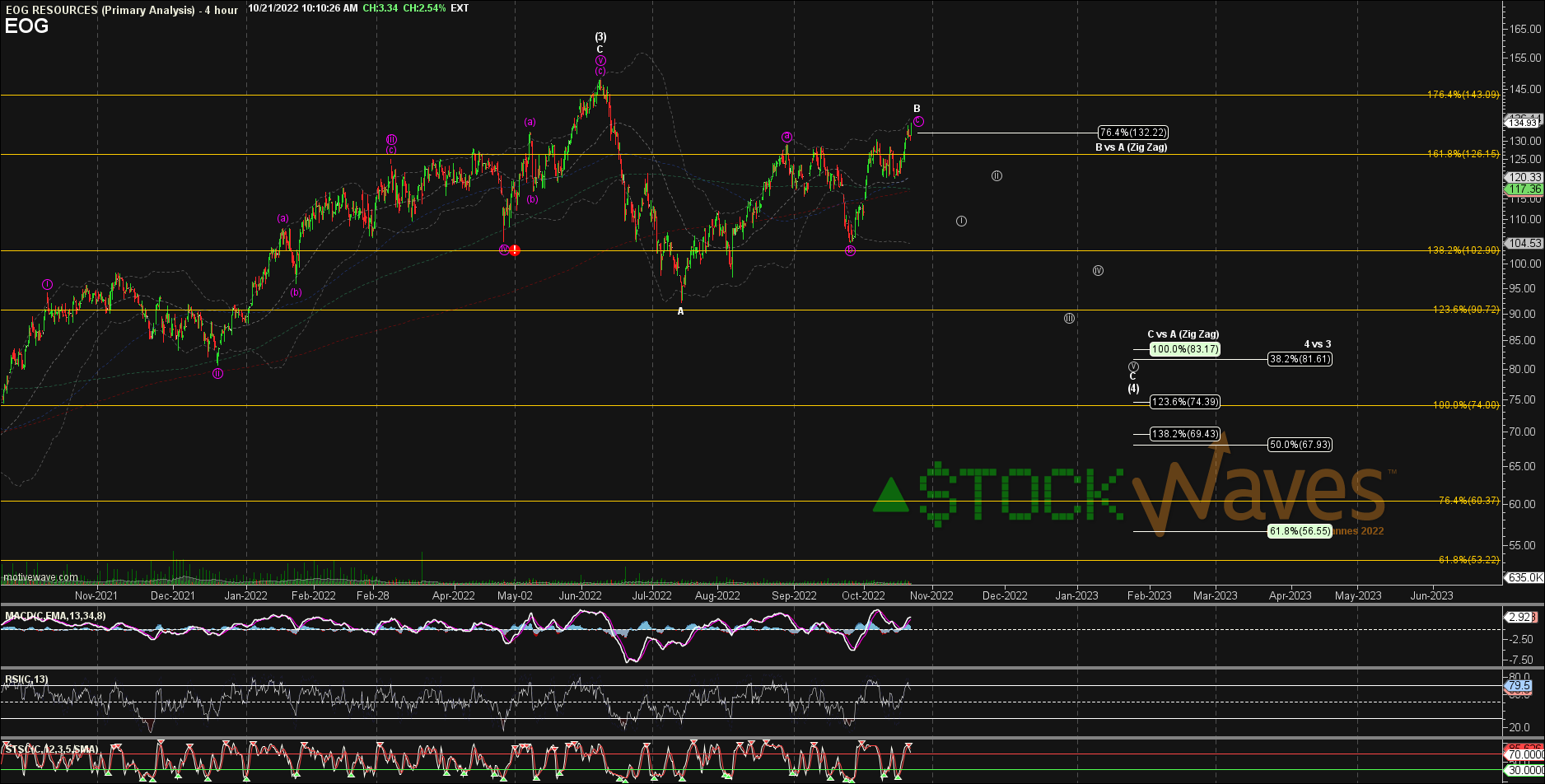This screenshot has width=1545, height=784.
Task: Click the highlighted 100.0%(83.17) target label
Action: click(x=1184, y=349)
